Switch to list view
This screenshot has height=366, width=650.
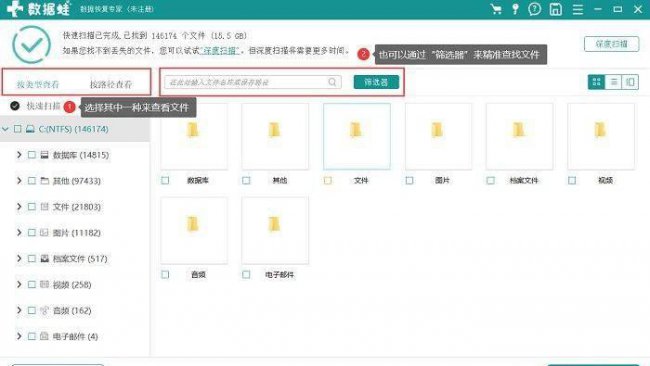tap(614, 82)
